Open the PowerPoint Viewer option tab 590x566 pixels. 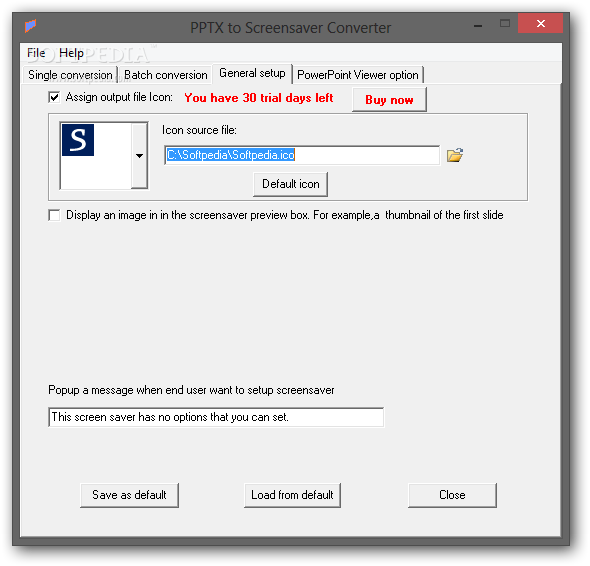point(358,75)
